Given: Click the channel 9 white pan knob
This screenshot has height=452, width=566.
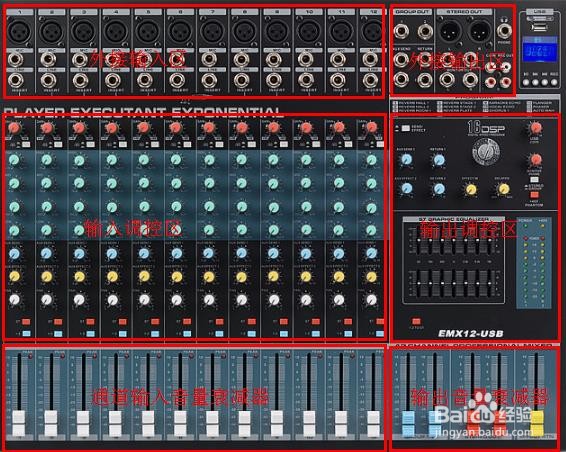Looking at the screenshot, I should (274, 300).
